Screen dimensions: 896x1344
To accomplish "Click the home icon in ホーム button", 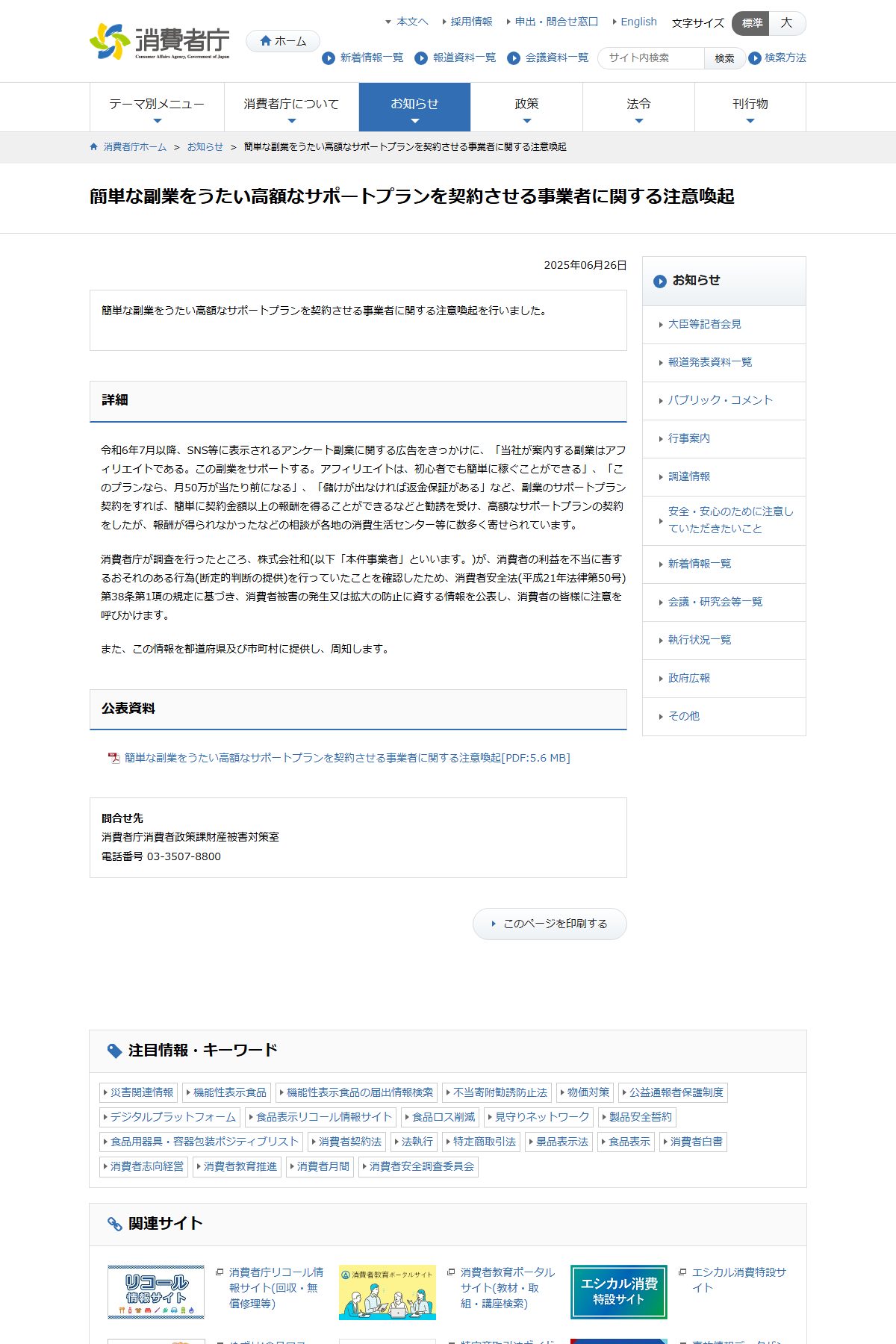I will tap(265, 41).
